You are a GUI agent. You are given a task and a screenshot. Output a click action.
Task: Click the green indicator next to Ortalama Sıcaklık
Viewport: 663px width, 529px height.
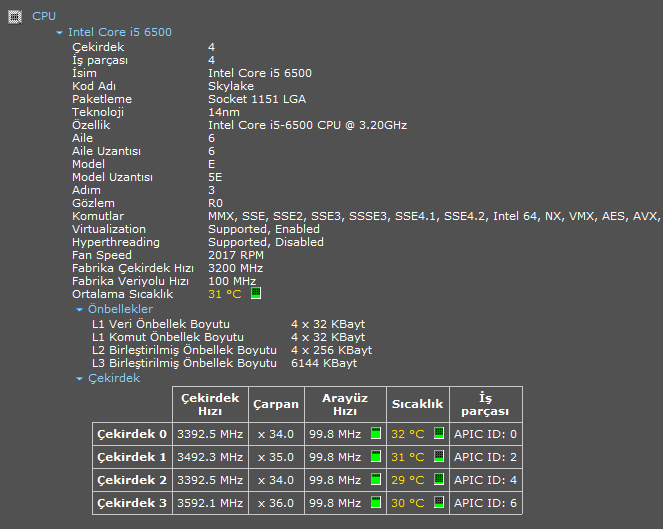[255, 294]
